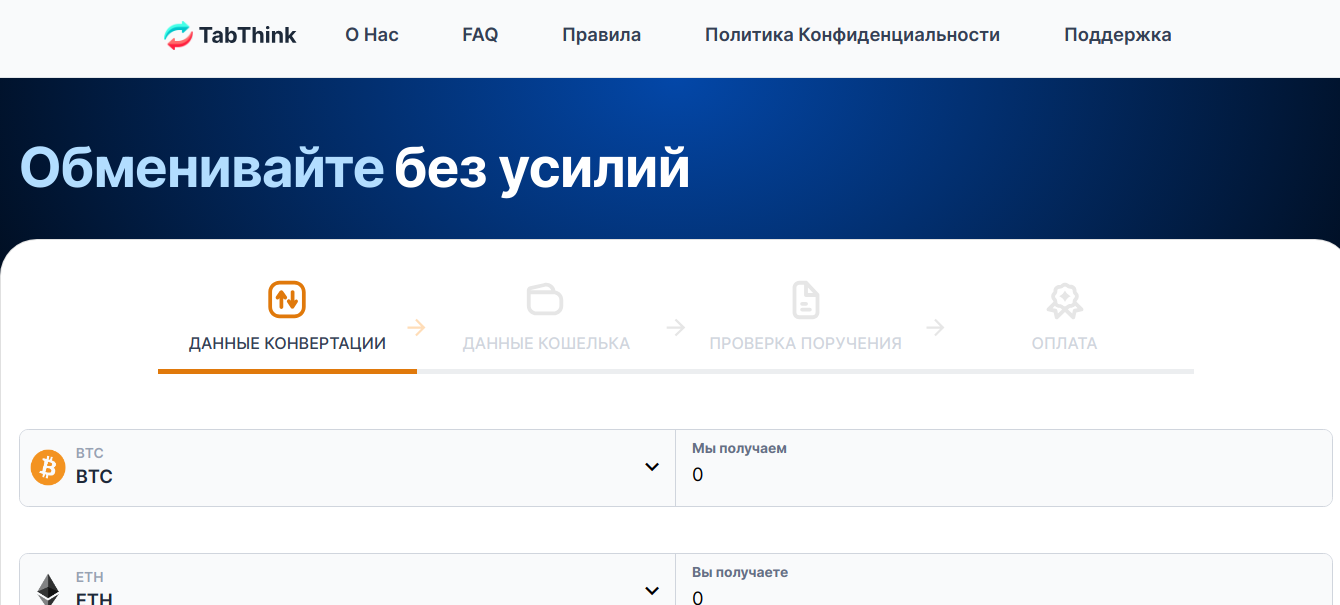
Task: Switch to ДАННЫЕ КОНВЕРТАЦИИ tab label
Action: pyautogui.click(x=287, y=344)
